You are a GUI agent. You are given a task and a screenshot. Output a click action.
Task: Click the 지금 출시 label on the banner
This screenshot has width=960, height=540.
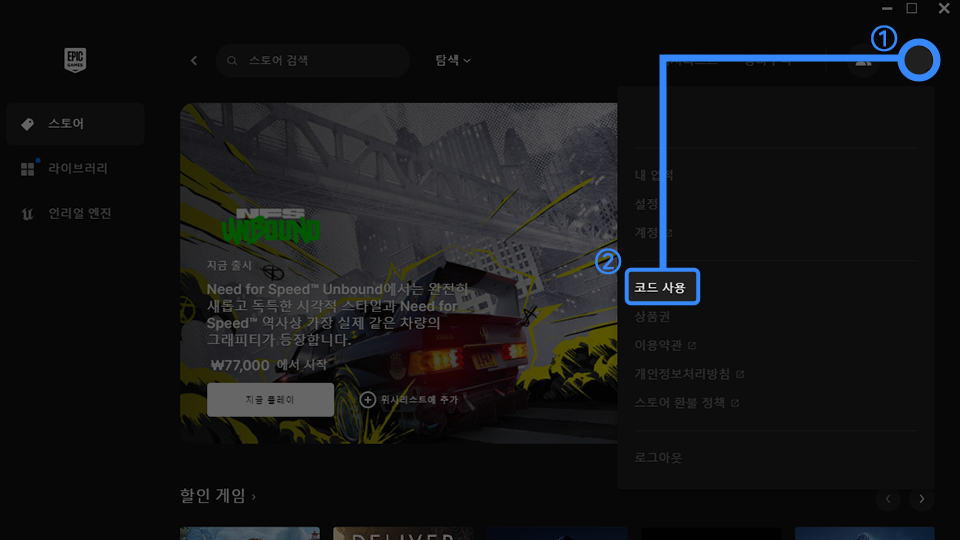[229, 265]
